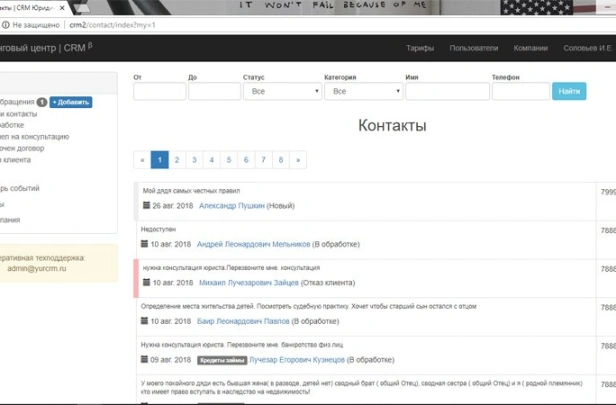Open the Пользователи menu item

(x=473, y=48)
